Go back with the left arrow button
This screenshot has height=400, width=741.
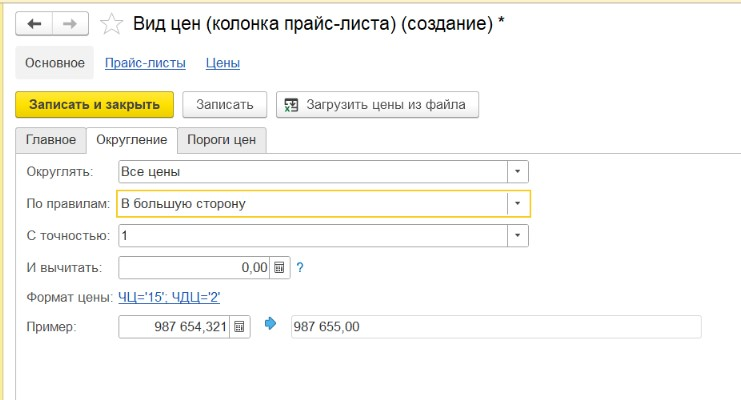click(x=34, y=24)
